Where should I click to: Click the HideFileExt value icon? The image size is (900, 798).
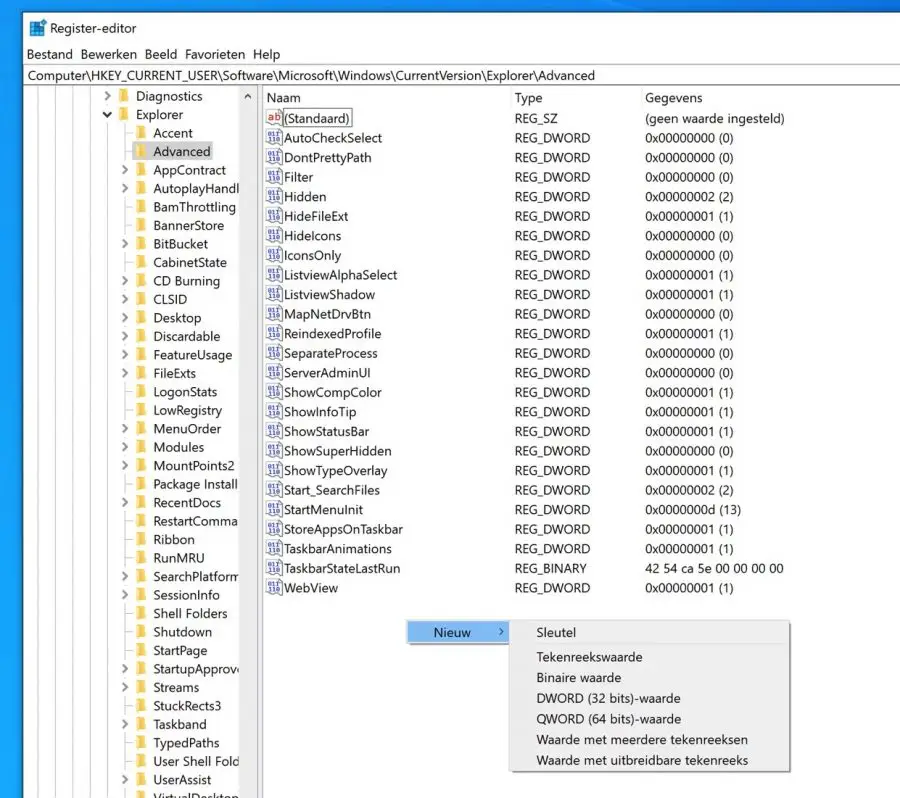coord(274,216)
